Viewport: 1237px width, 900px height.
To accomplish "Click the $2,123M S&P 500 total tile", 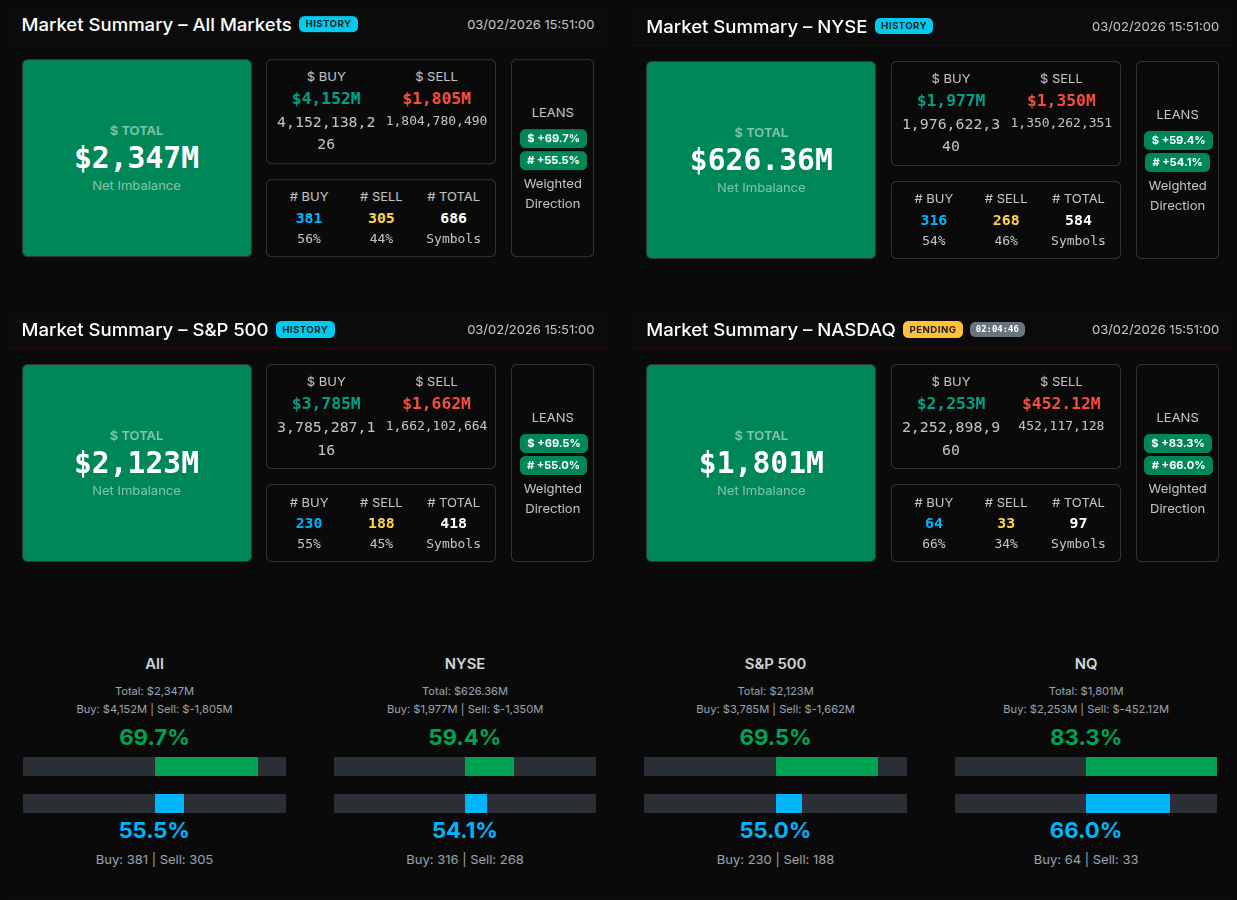I will pyautogui.click(x=137, y=463).
